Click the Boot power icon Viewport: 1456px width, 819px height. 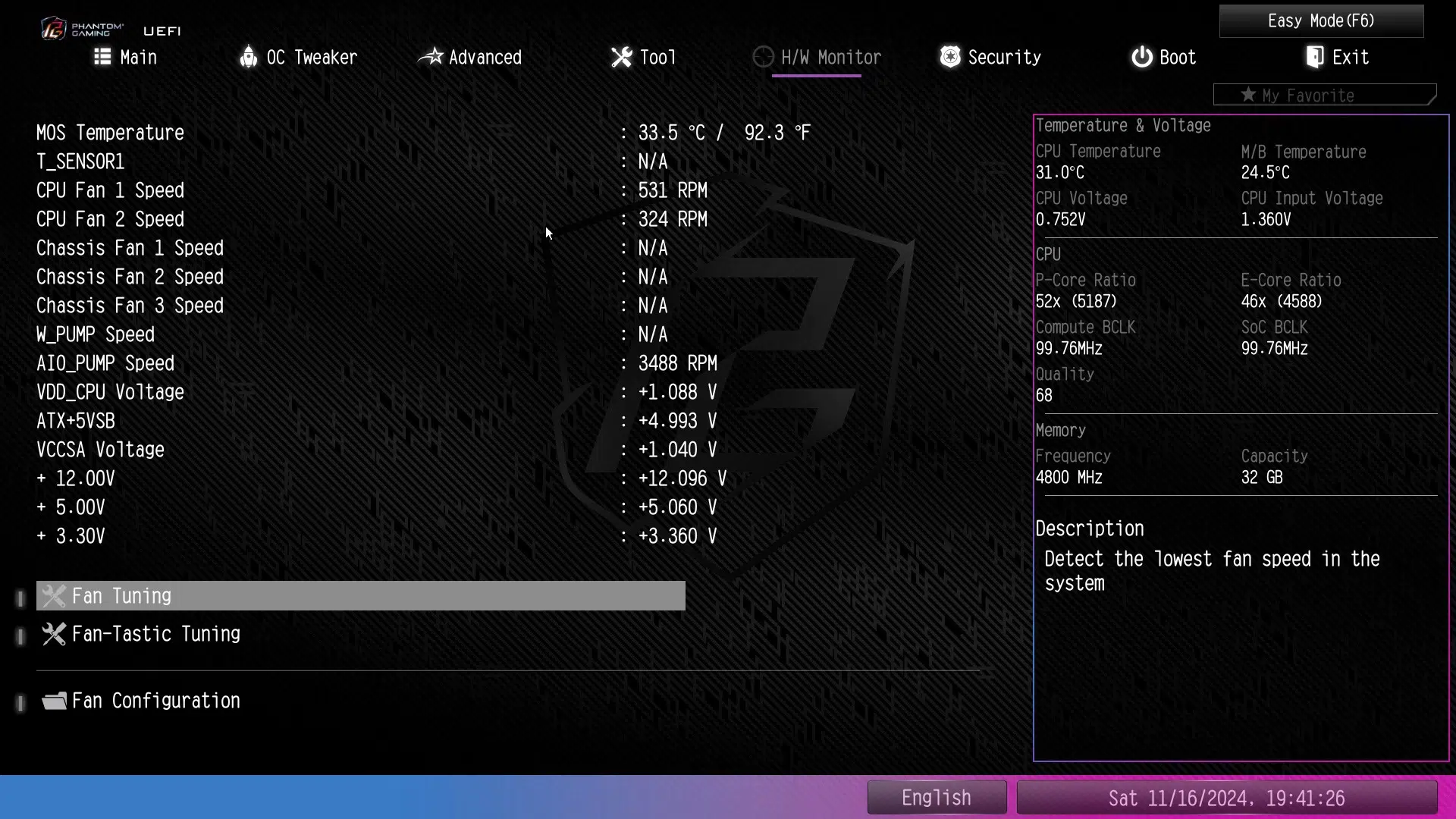point(1141,57)
